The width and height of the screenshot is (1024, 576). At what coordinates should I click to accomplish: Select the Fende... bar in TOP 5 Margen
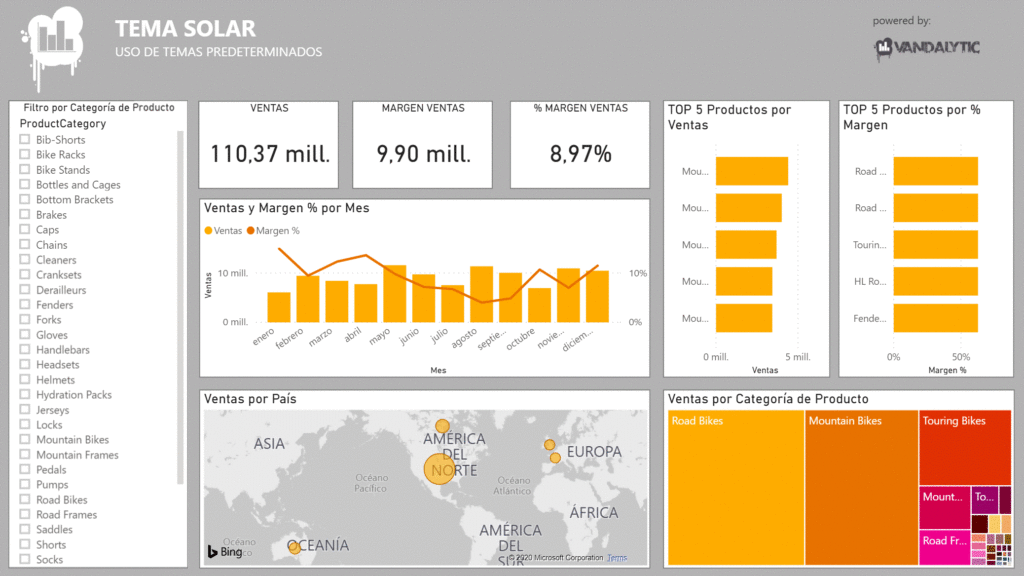point(936,318)
